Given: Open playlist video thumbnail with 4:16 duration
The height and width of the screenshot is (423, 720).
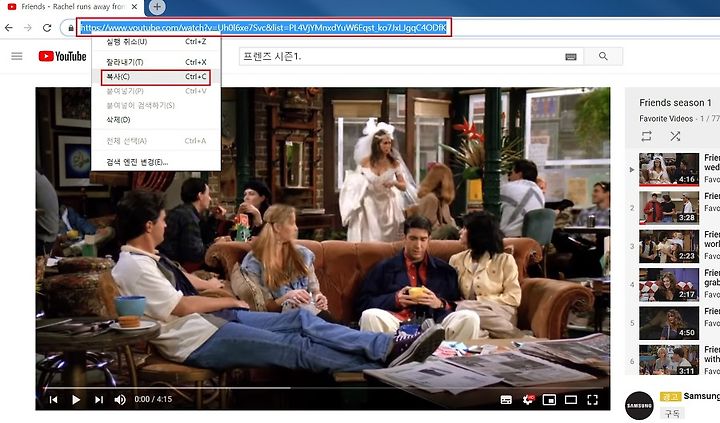Looking at the screenshot, I should [x=669, y=169].
